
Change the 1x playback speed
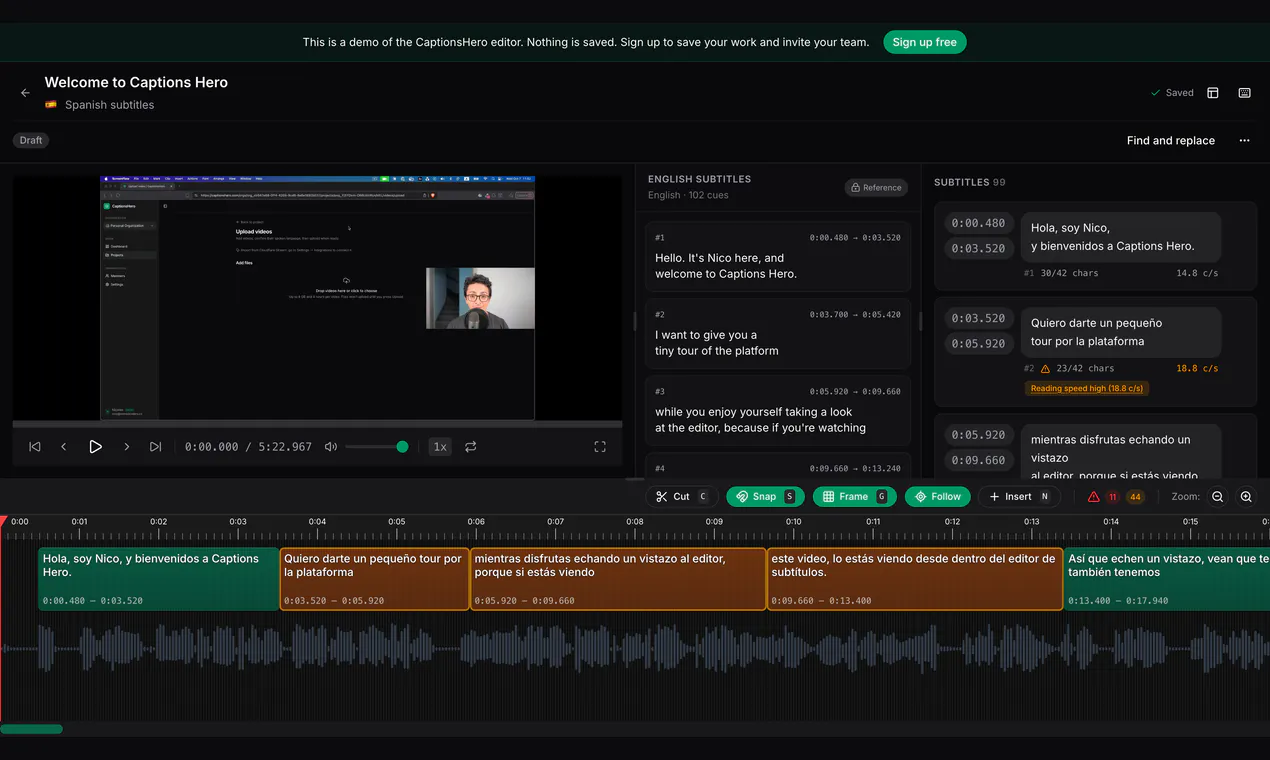pos(439,447)
